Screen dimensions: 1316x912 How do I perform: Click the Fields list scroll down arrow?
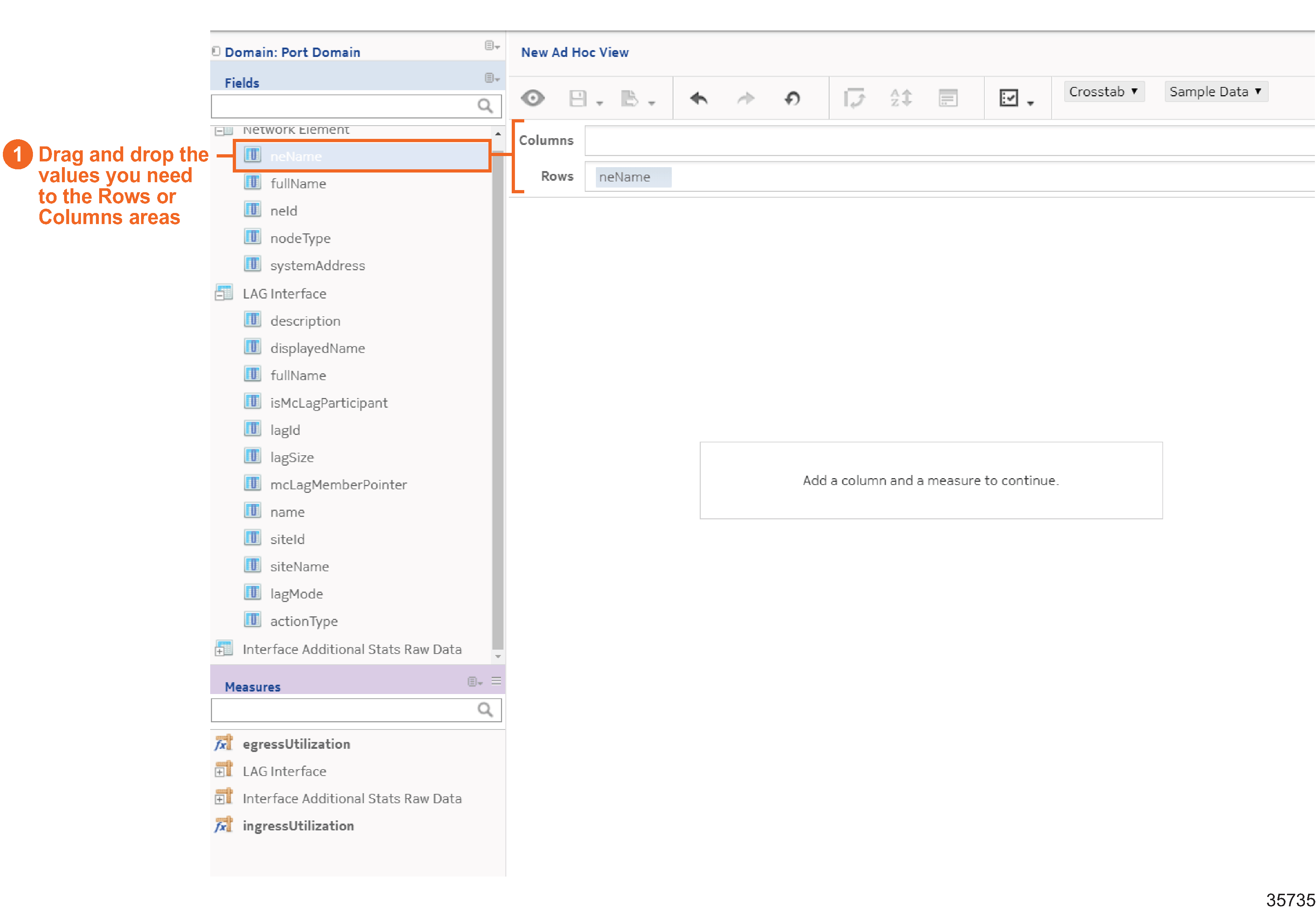498,656
